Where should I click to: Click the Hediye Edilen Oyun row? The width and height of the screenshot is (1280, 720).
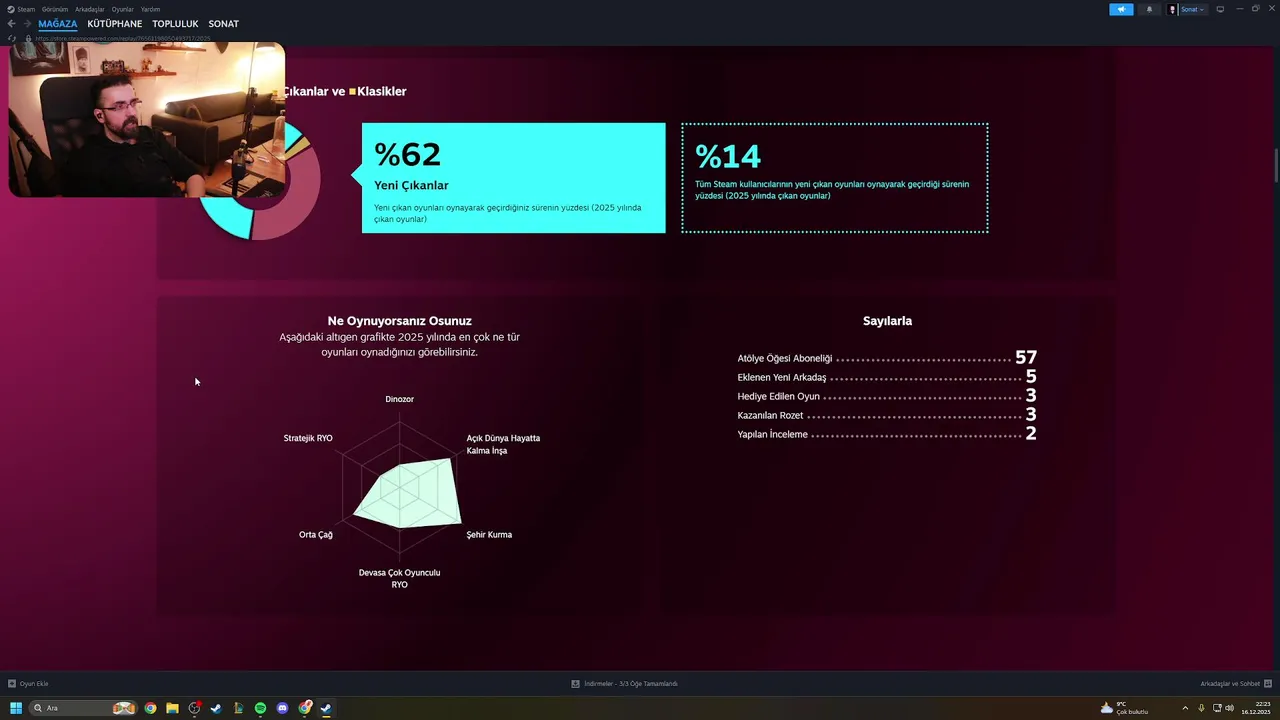click(887, 396)
